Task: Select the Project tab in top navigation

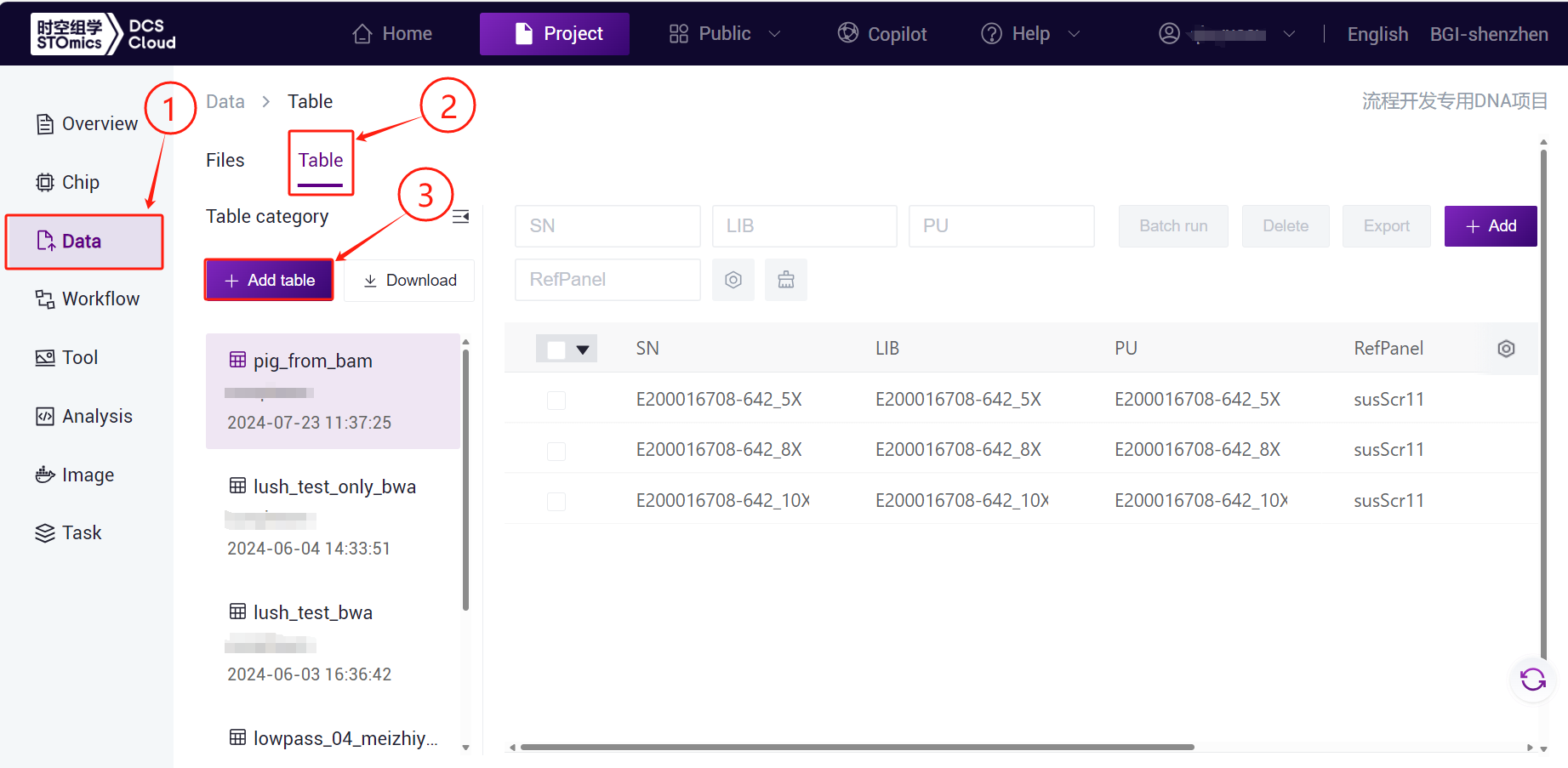Action: point(555,34)
